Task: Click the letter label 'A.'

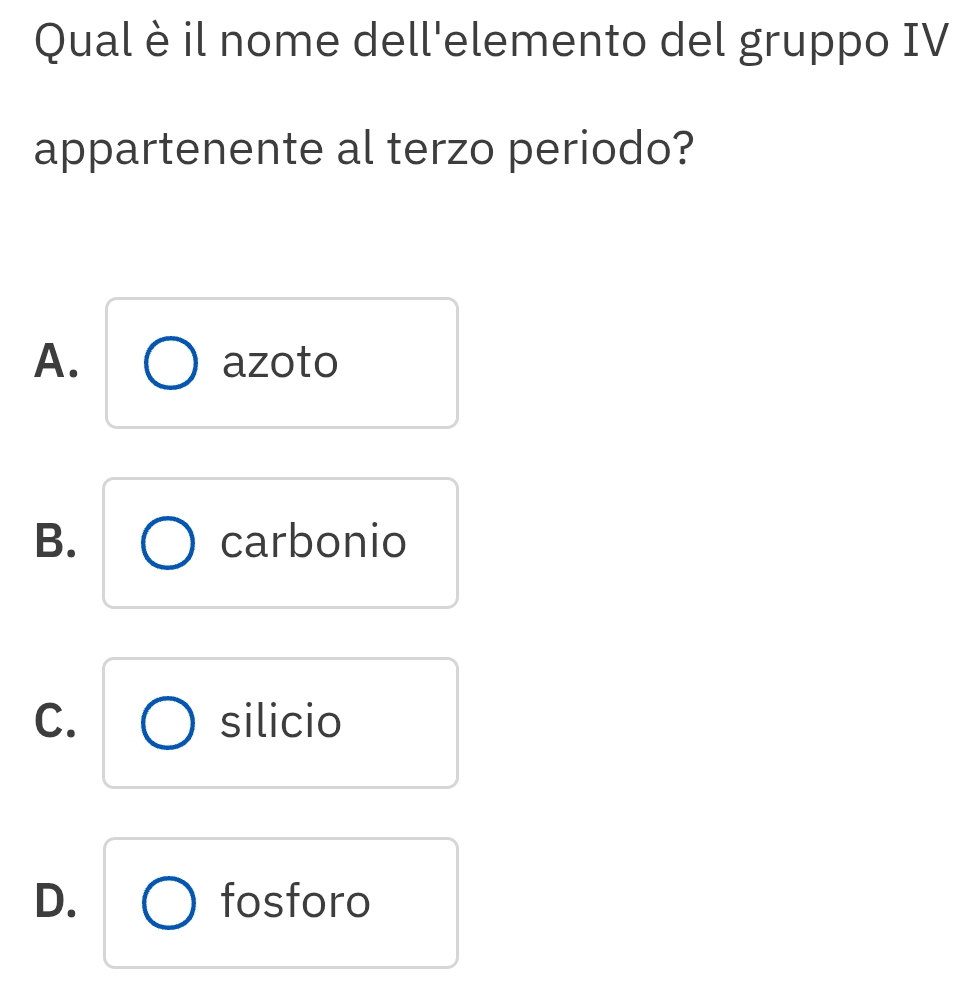Action: pyautogui.click(x=56, y=362)
